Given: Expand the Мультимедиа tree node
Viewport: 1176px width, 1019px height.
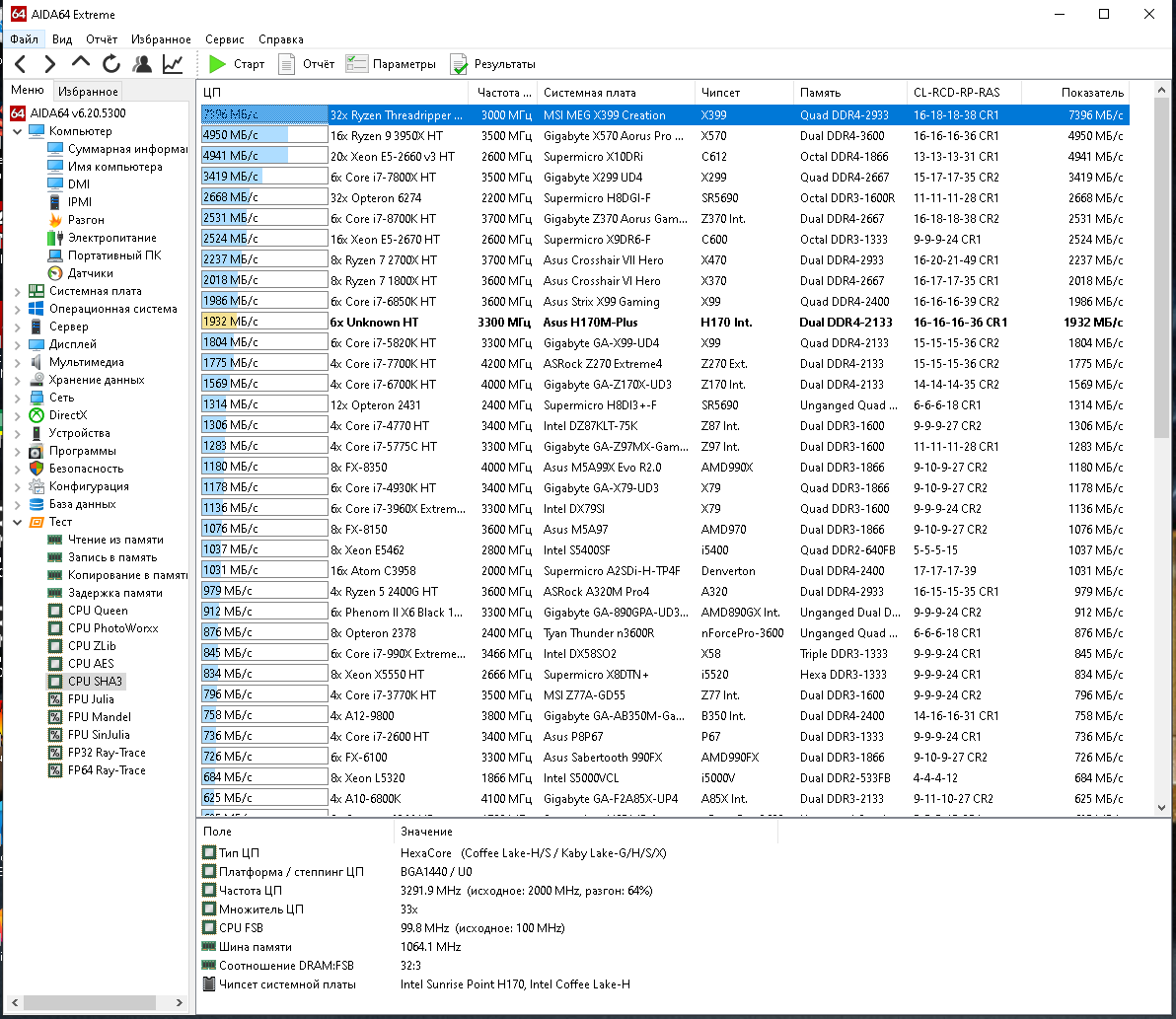Looking at the screenshot, I should 17,362.
